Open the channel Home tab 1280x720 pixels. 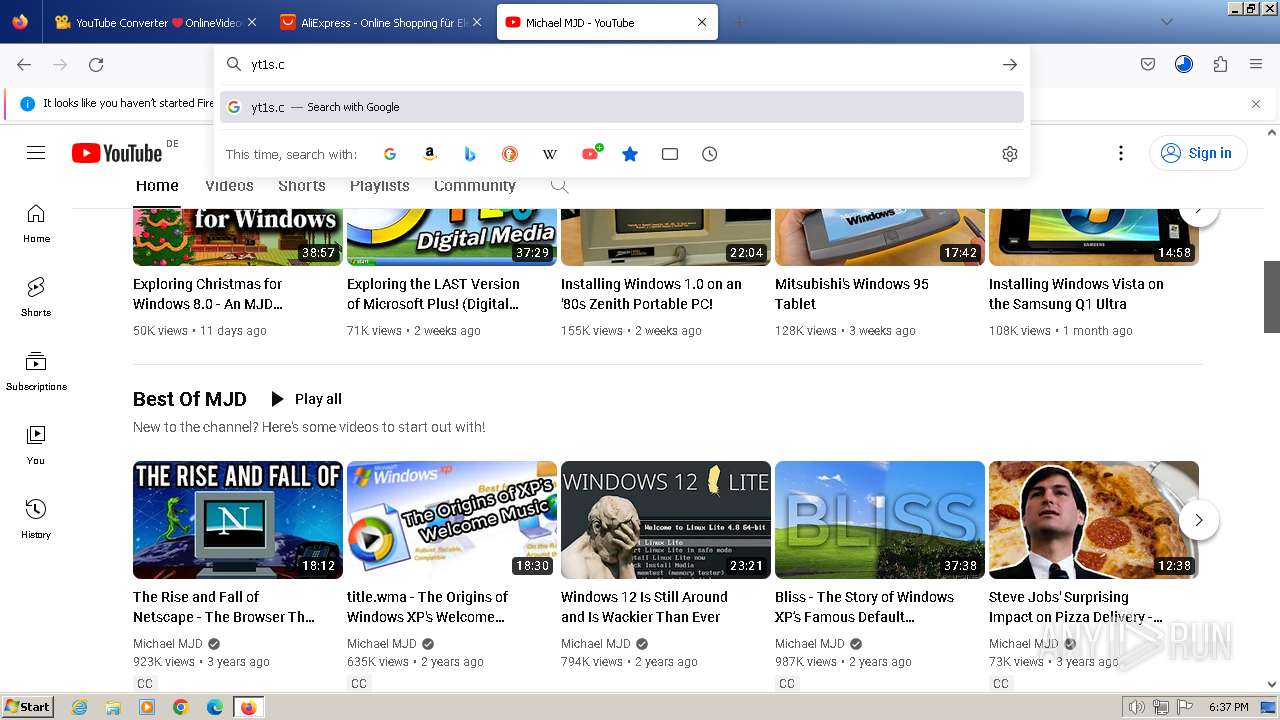click(x=157, y=186)
